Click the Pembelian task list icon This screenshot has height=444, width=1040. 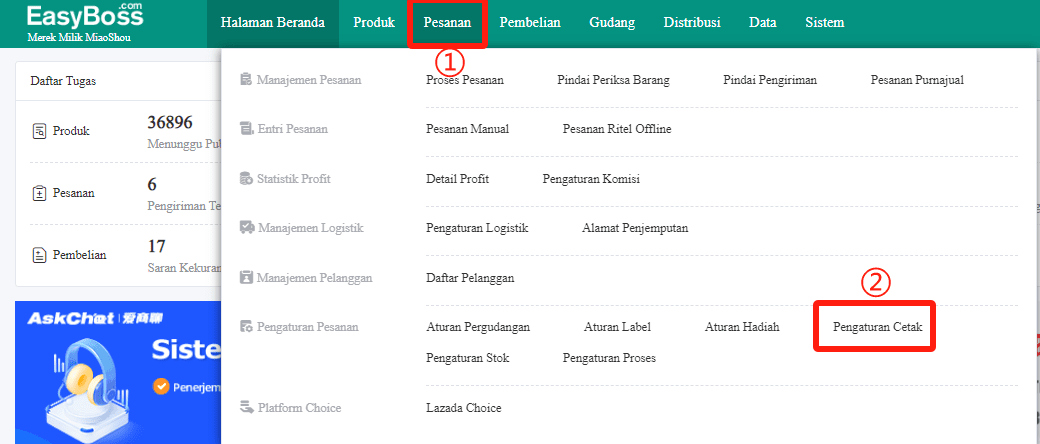pos(40,255)
